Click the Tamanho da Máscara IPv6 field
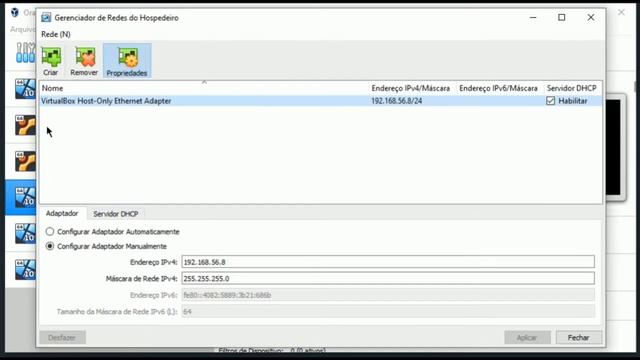This screenshot has height=360, width=640. click(x=388, y=311)
